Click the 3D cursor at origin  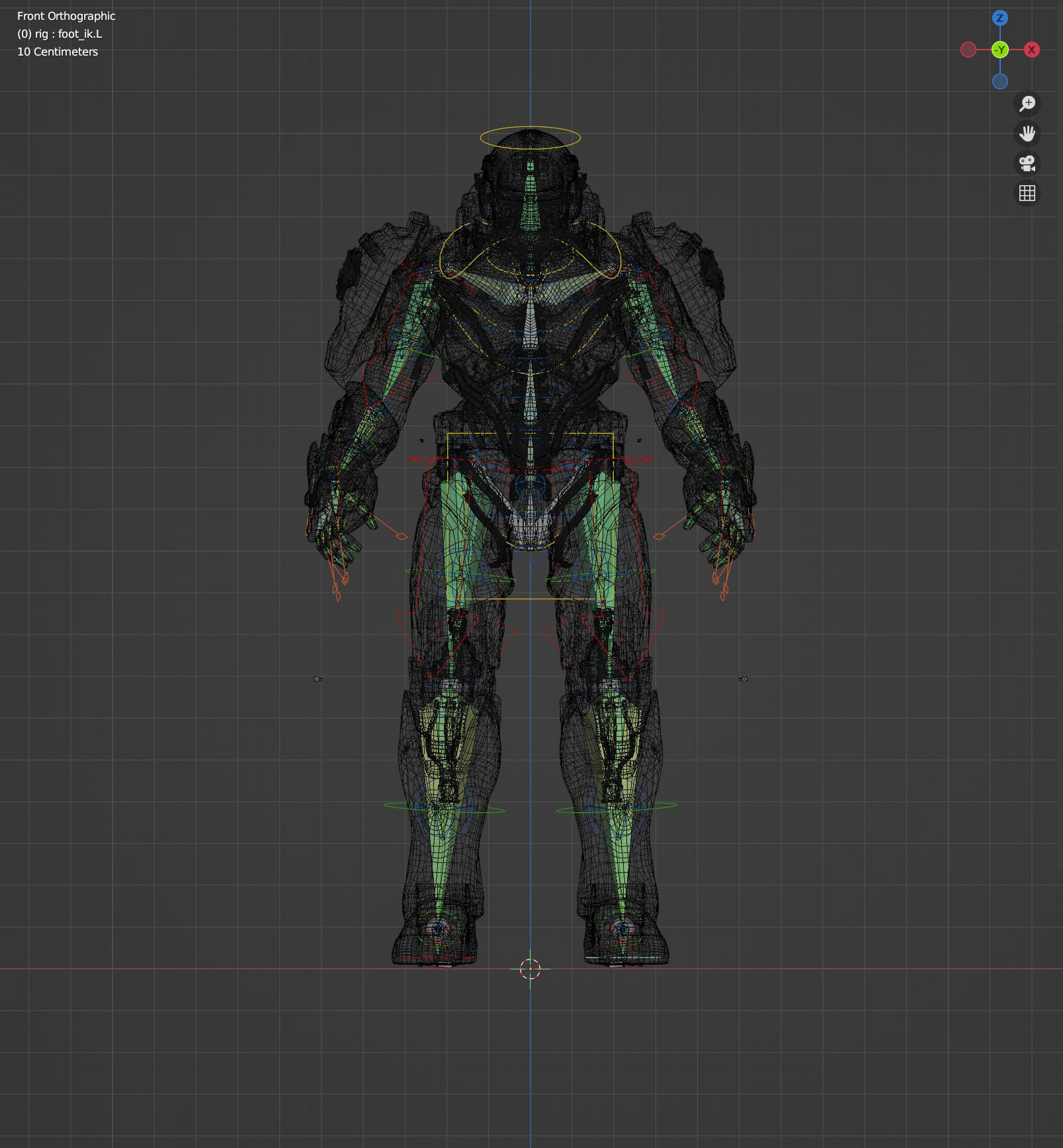coord(530,969)
